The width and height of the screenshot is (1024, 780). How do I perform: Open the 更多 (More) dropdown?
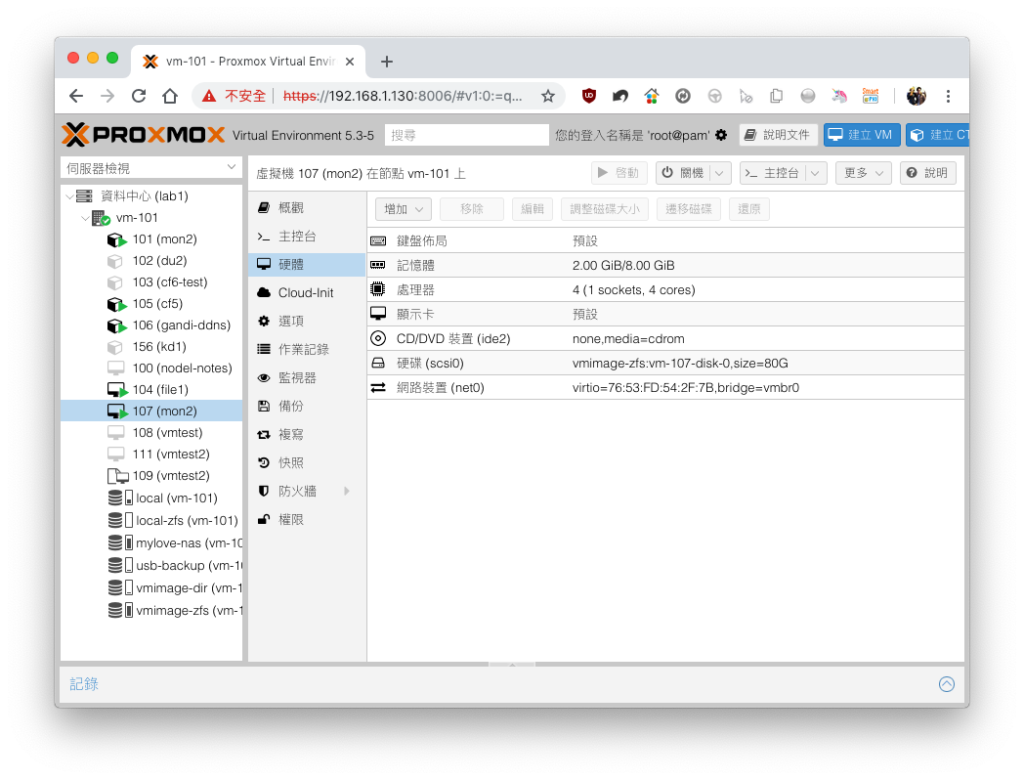click(x=863, y=173)
